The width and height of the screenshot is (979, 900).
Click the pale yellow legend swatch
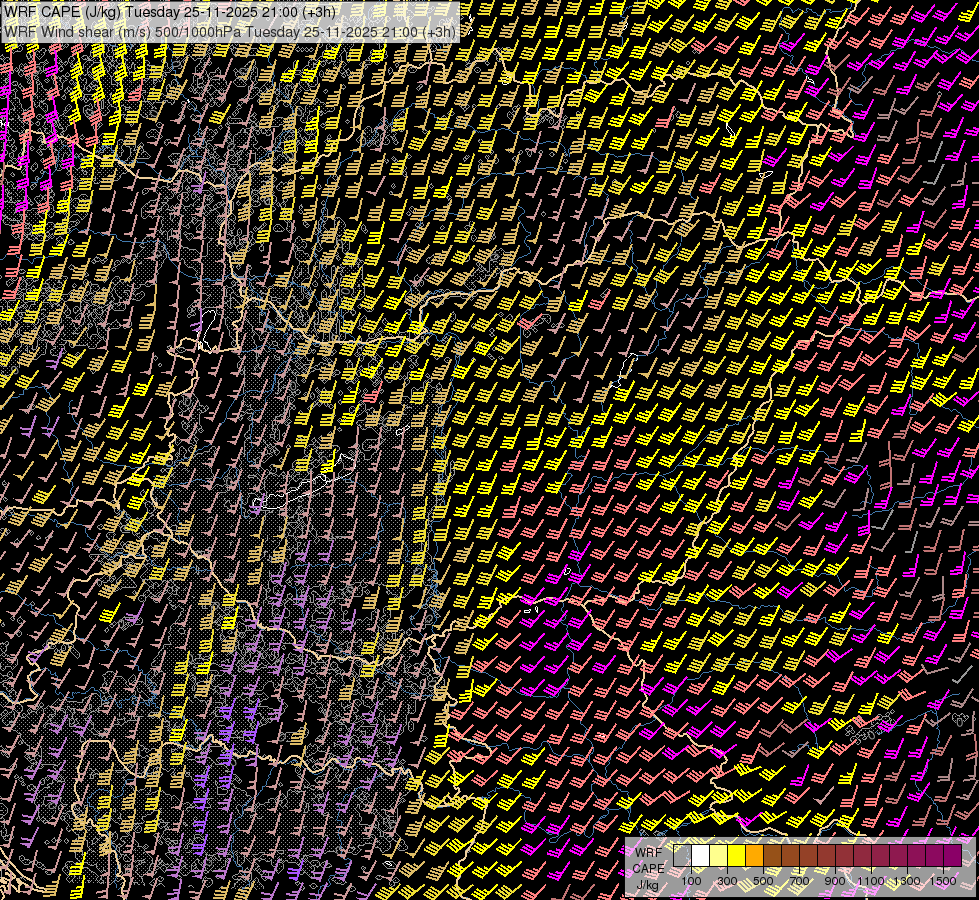point(719,855)
